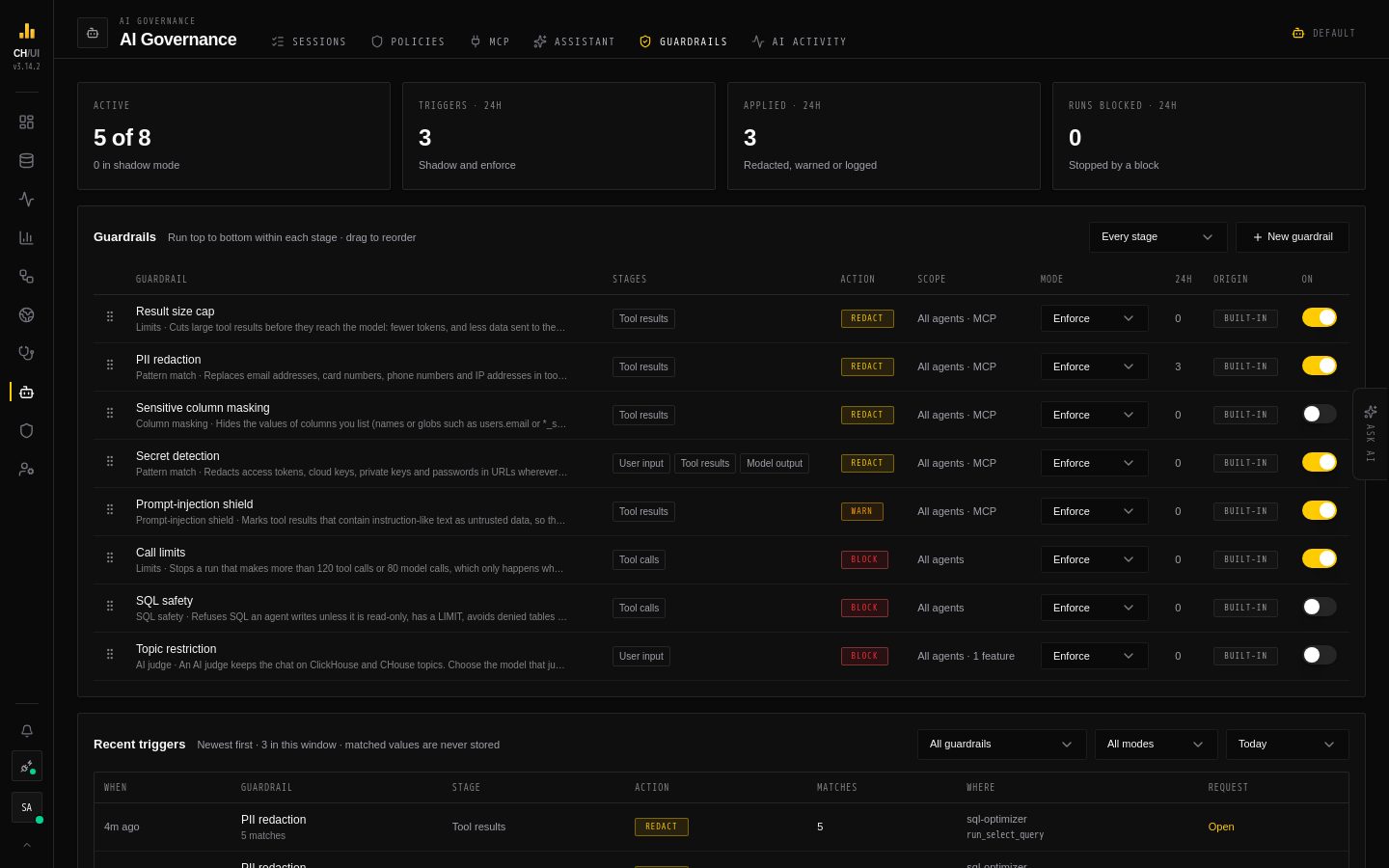Image resolution: width=1389 pixels, height=868 pixels.
Task: Click the Active 5 of 8 stat card
Action: [x=233, y=136]
